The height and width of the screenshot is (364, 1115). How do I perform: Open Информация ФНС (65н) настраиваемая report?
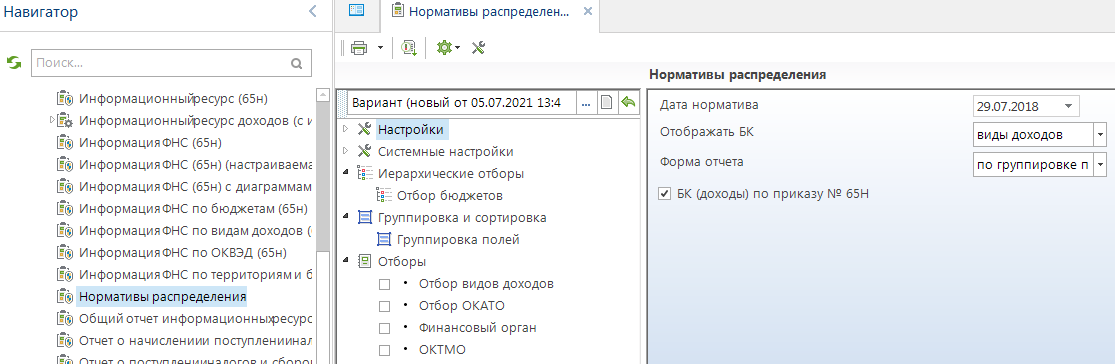tap(196, 164)
